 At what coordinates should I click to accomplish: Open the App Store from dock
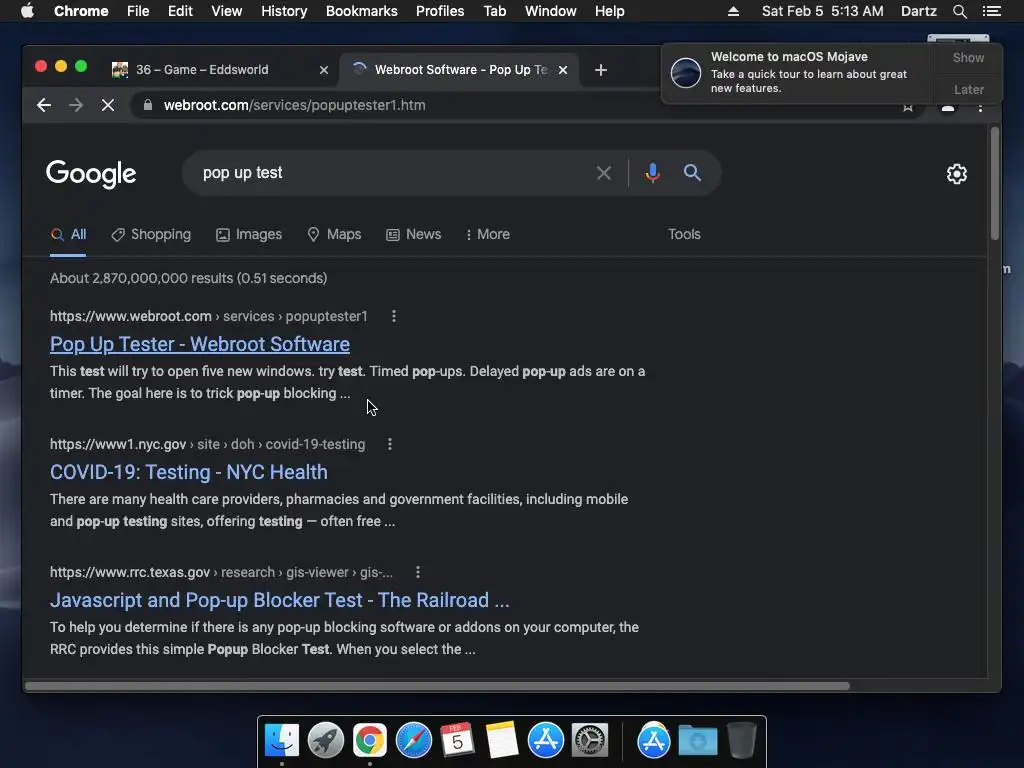click(x=545, y=741)
